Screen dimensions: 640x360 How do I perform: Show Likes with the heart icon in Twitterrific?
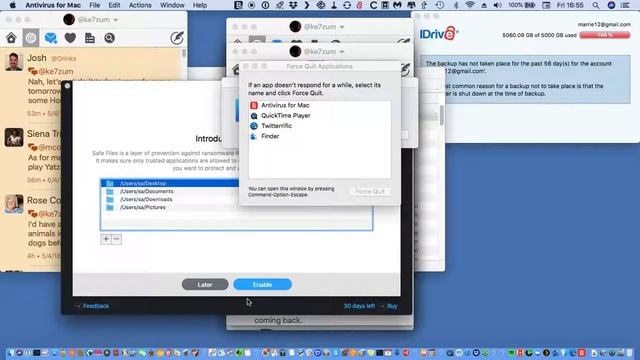pyautogui.click(x=70, y=38)
